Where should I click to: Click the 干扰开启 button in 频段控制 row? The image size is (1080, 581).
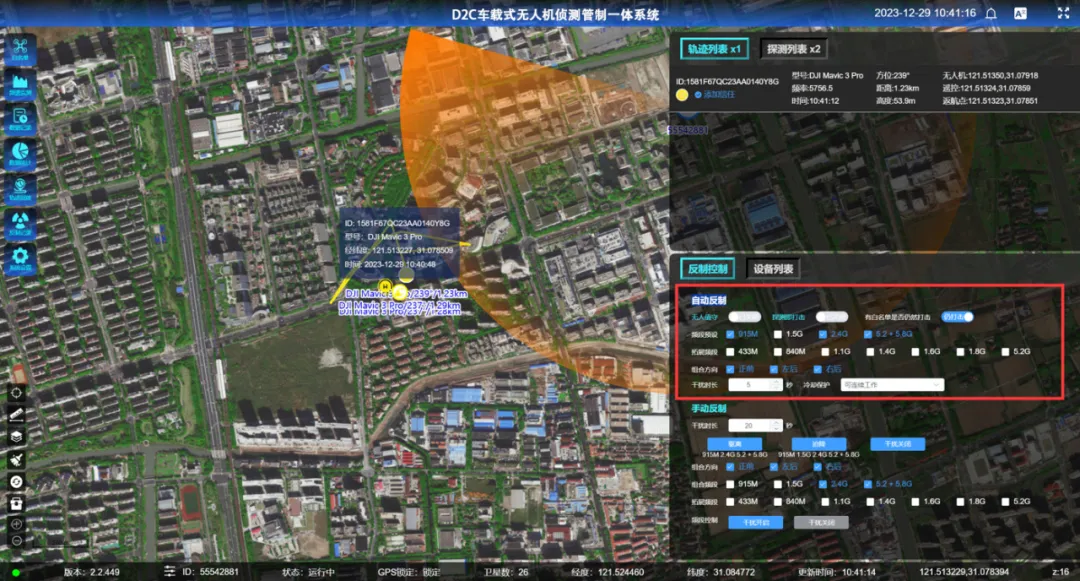(x=756, y=522)
